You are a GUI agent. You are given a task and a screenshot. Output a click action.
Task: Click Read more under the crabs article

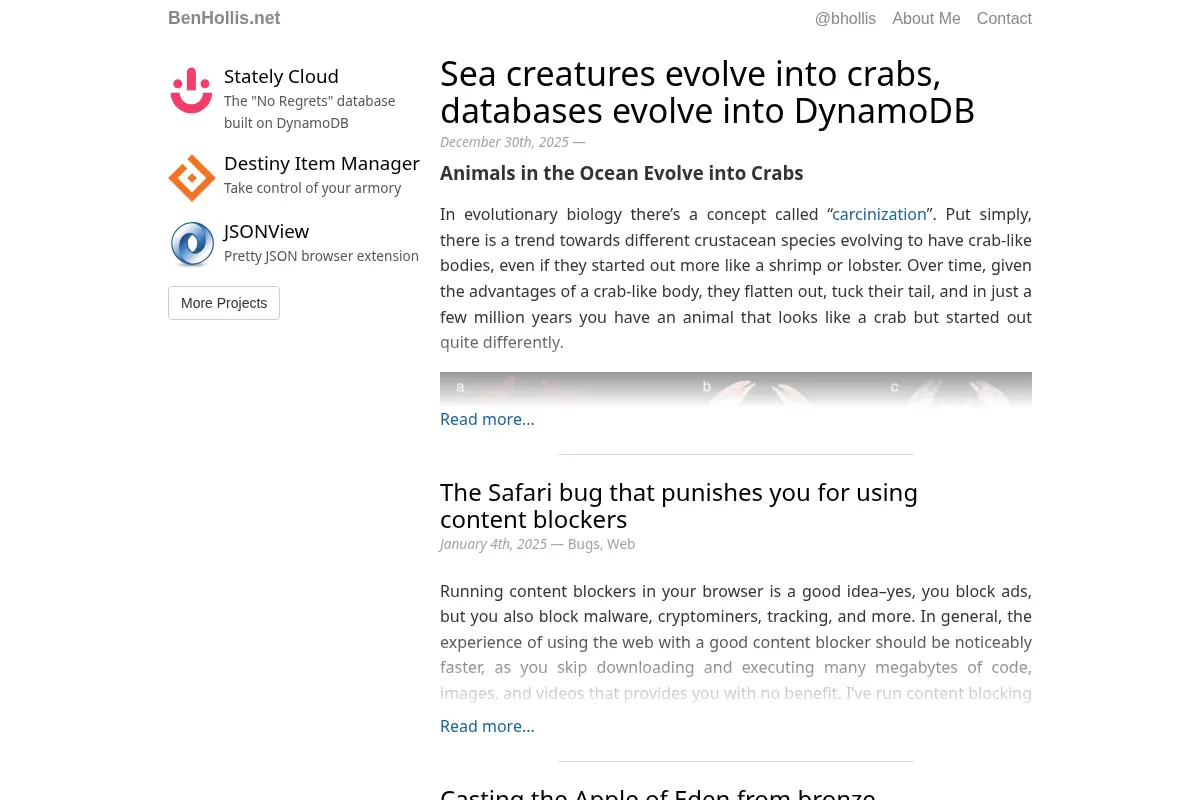coord(487,419)
